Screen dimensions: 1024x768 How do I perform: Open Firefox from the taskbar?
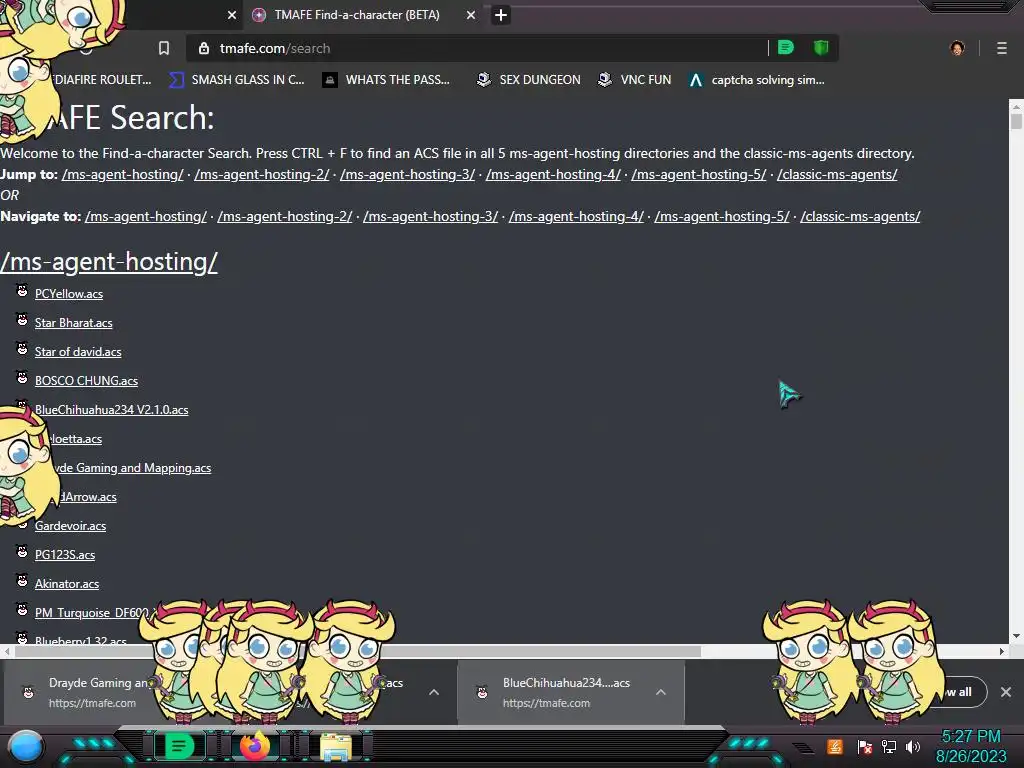[255, 746]
